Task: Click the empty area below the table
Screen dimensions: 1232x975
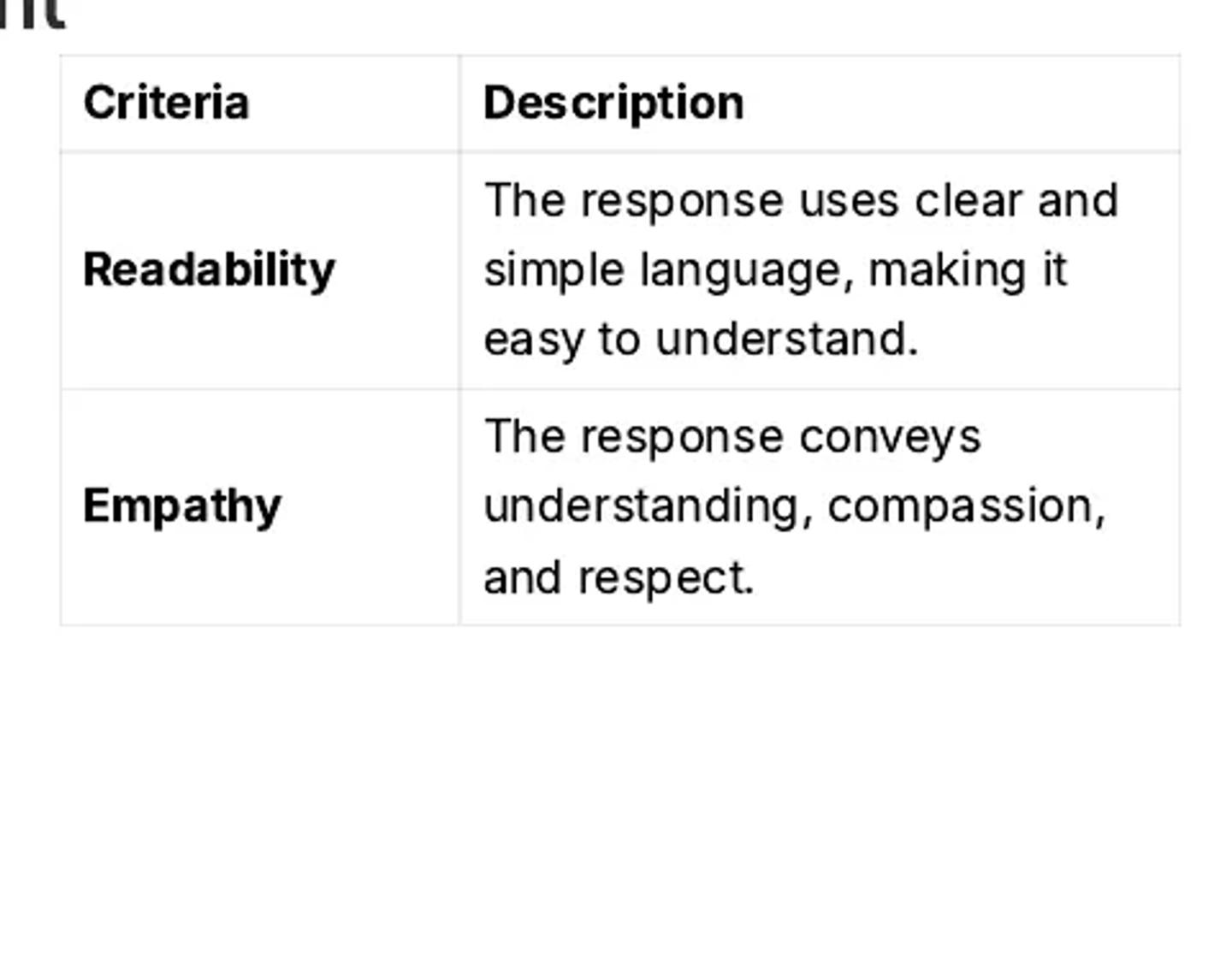Action: coord(616,800)
